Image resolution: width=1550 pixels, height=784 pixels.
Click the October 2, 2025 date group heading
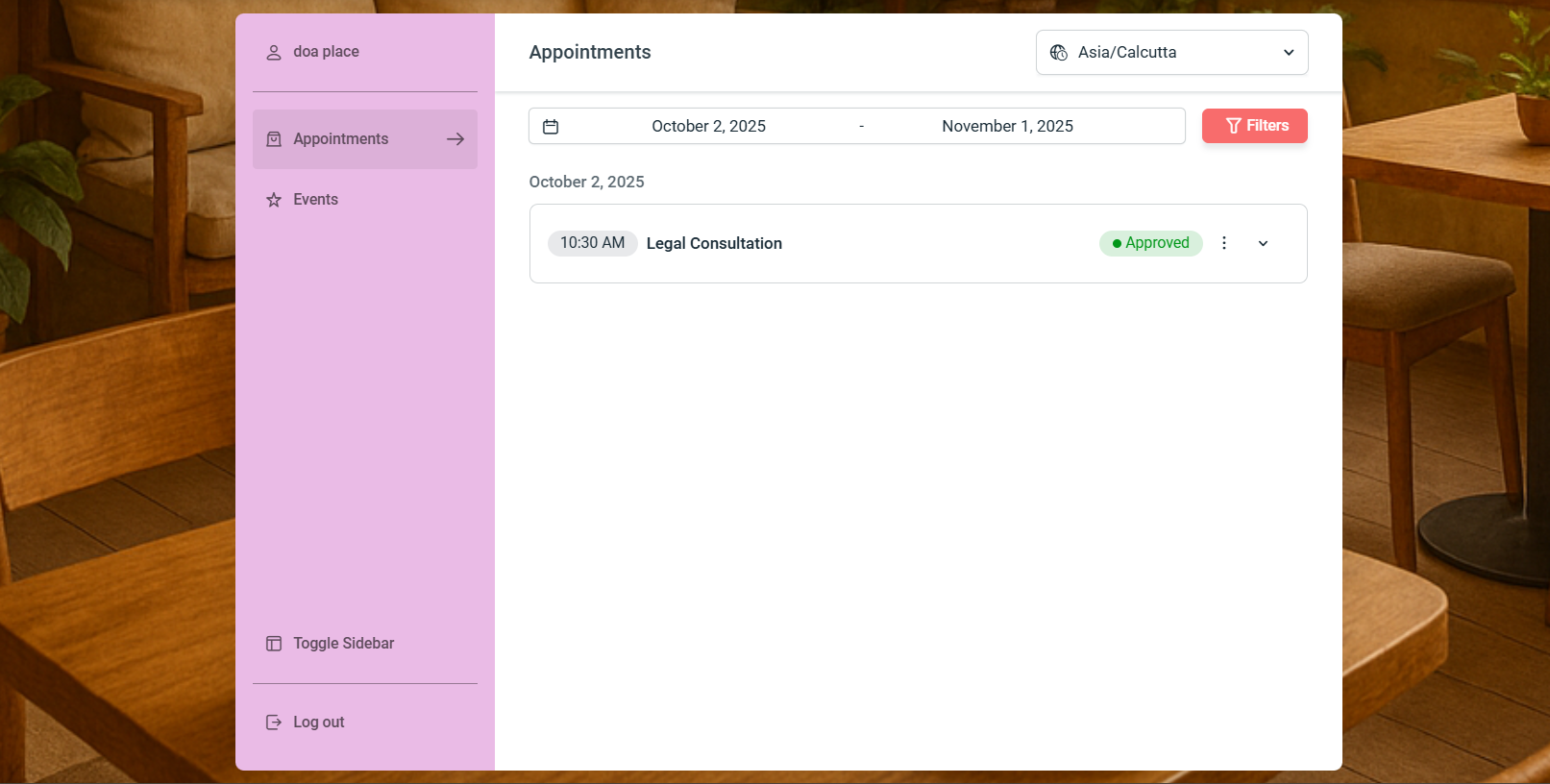(587, 183)
